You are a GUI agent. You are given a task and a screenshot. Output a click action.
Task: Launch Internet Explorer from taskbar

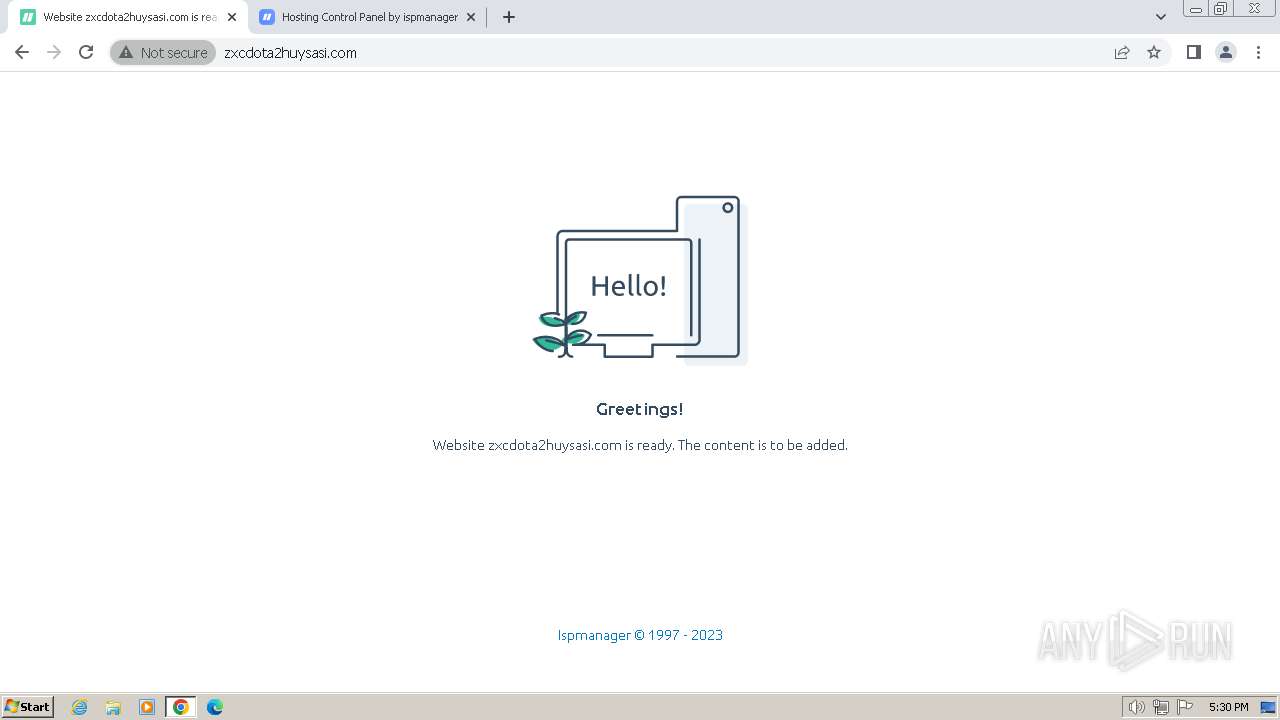80,707
